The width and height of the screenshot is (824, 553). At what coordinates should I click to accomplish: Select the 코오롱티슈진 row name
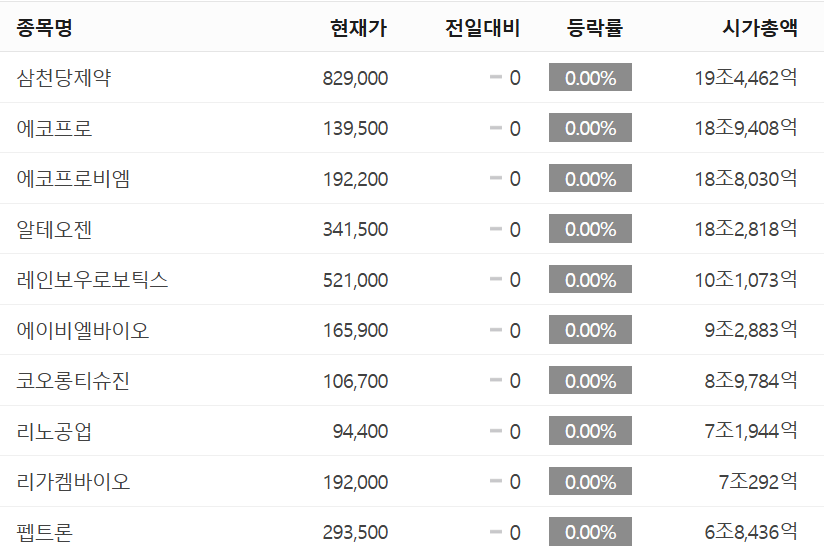[73, 381]
